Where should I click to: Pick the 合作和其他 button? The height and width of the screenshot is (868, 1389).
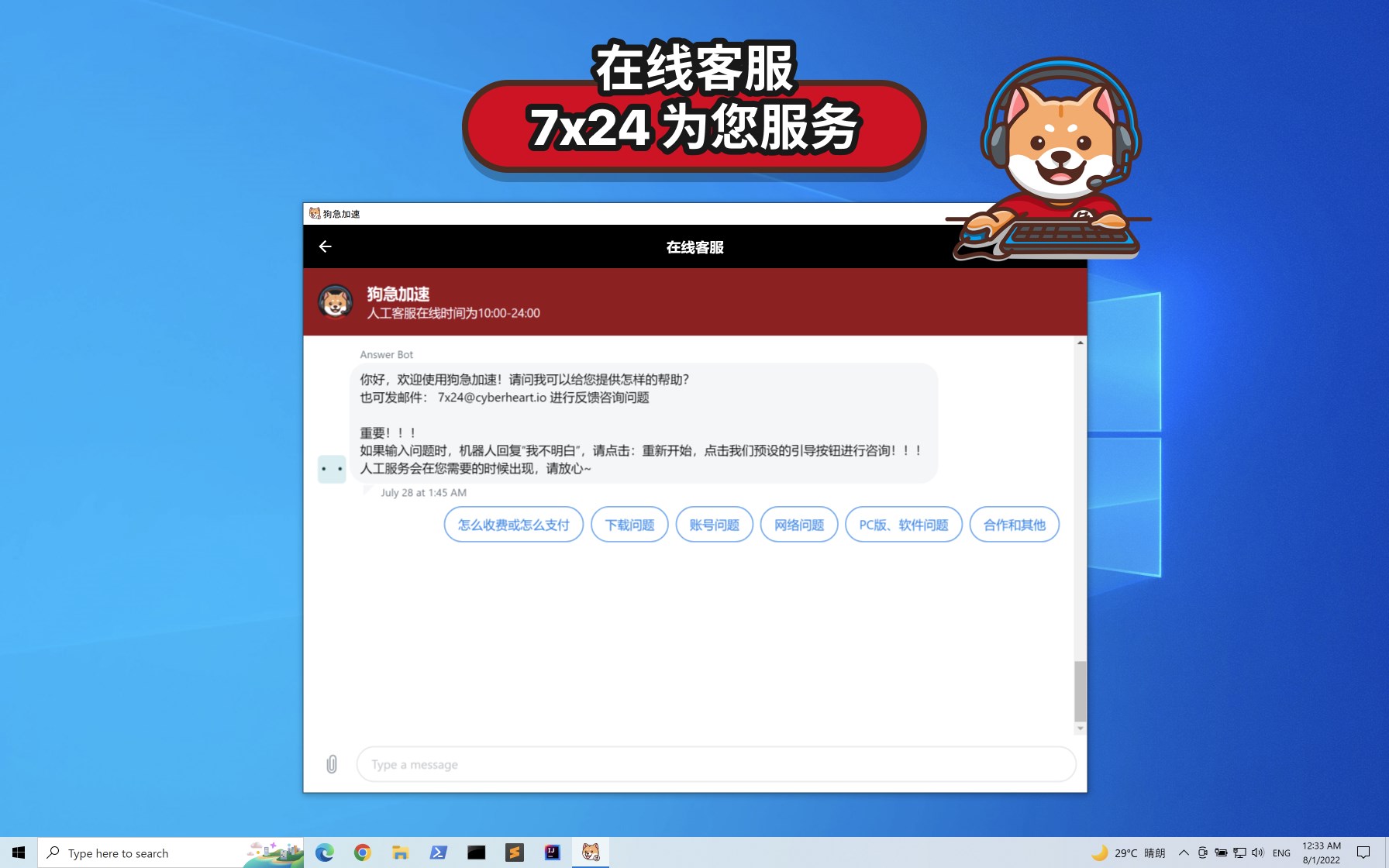1015,525
